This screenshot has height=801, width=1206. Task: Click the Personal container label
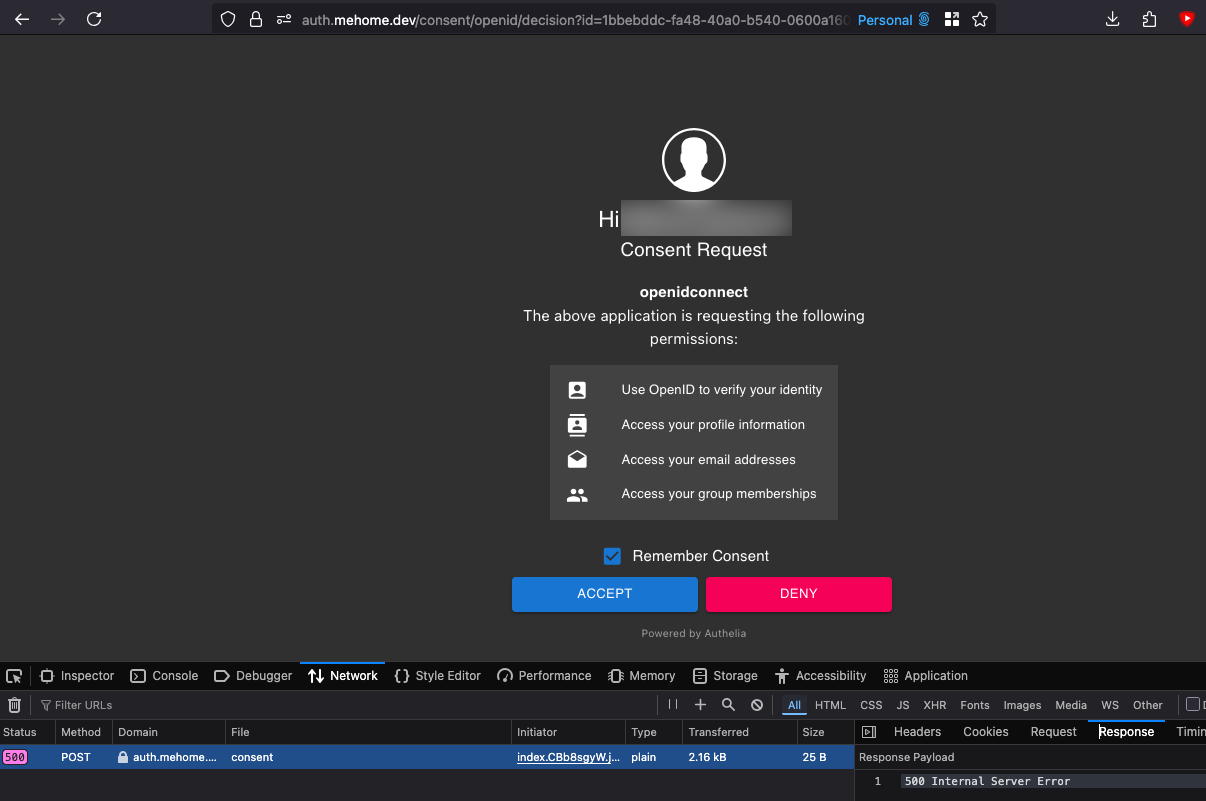click(x=885, y=20)
